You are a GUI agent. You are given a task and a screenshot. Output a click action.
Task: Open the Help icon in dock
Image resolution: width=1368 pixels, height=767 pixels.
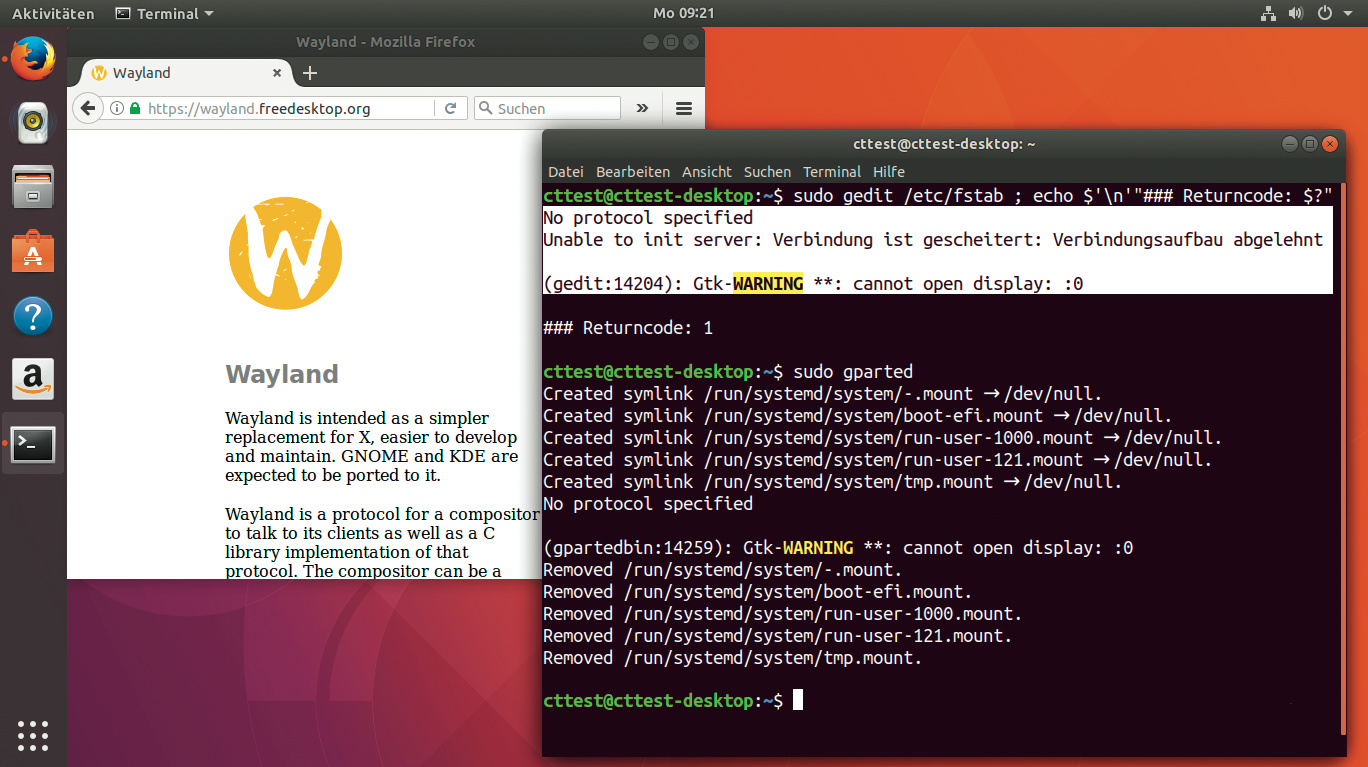point(33,315)
